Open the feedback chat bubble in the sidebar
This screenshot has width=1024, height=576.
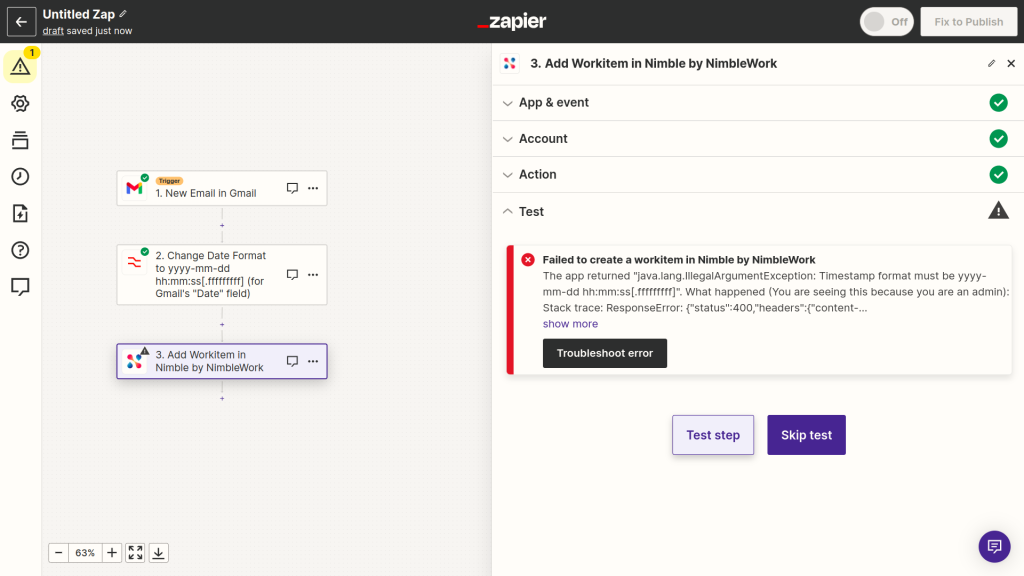coord(20,287)
